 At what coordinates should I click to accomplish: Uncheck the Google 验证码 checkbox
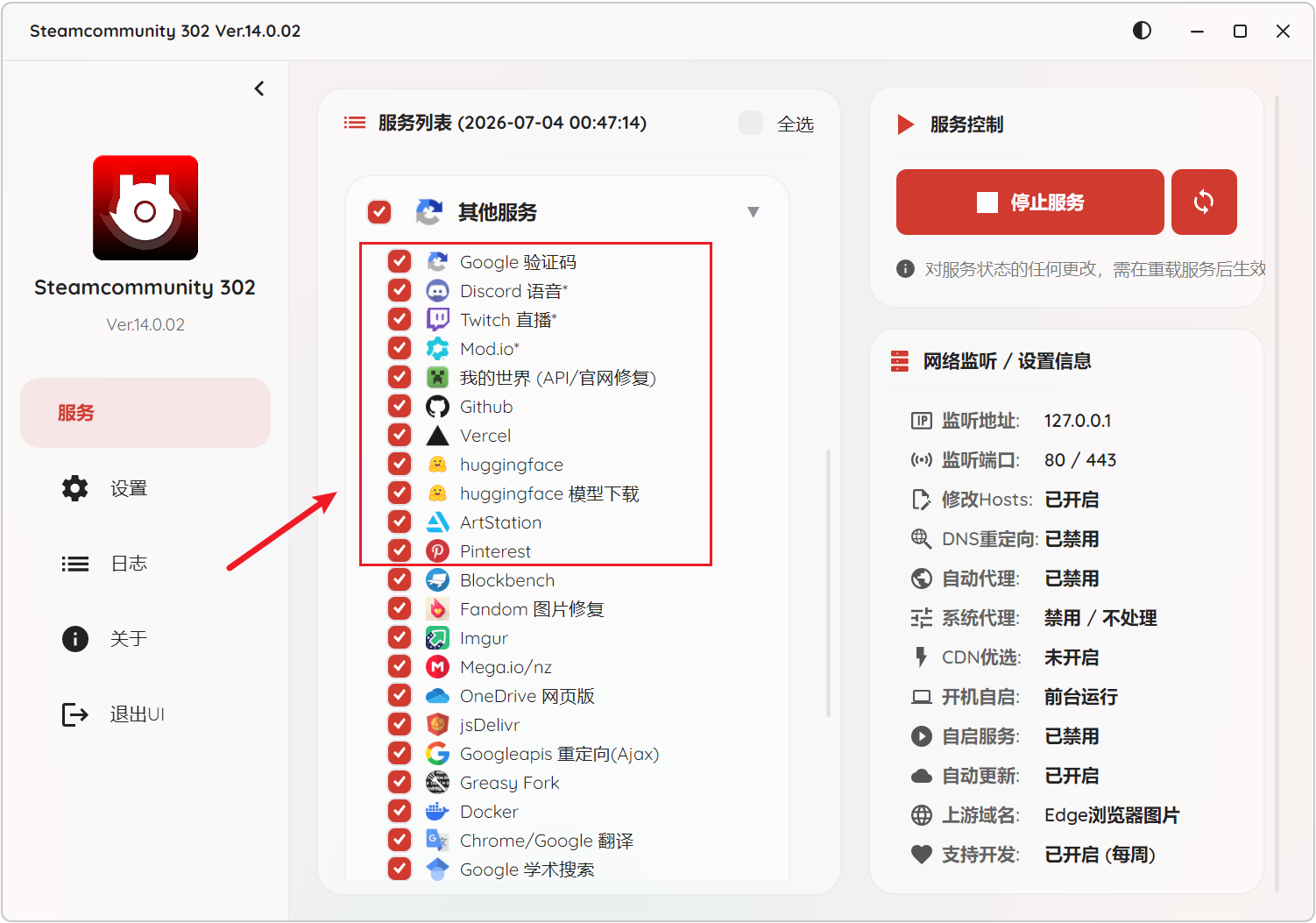[x=400, y=261]
